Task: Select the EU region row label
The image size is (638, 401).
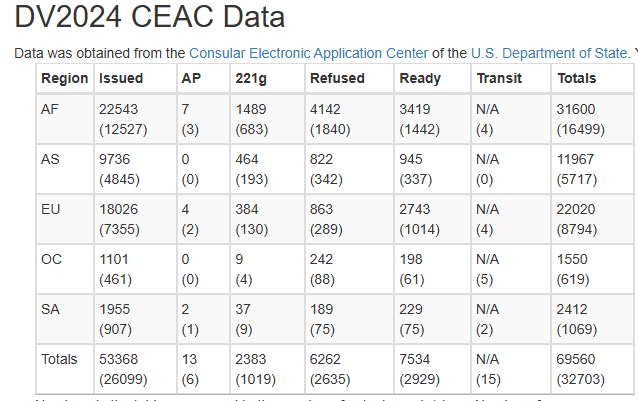Action: pos(50,209)
